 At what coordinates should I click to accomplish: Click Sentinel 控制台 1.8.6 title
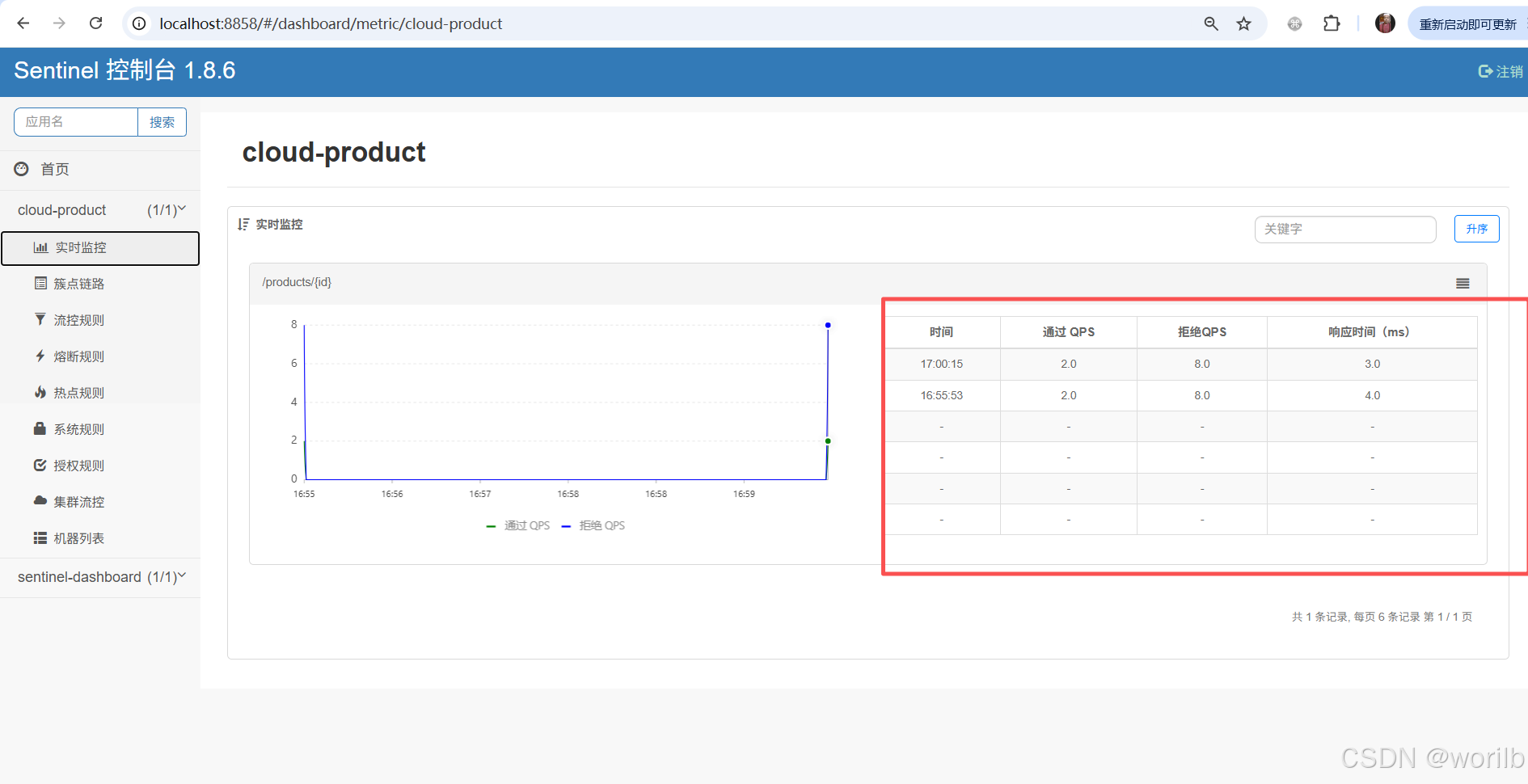125,70
